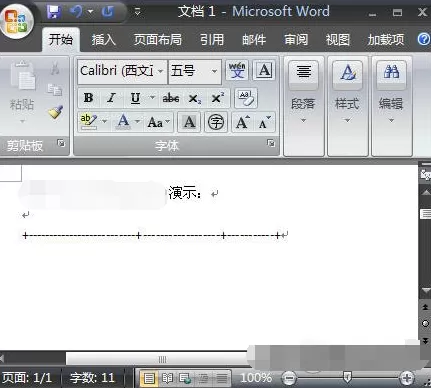The height and width of the screenshot is (388, 431).
Task: Open font color dropdown arrow
Action: (137, 121)
